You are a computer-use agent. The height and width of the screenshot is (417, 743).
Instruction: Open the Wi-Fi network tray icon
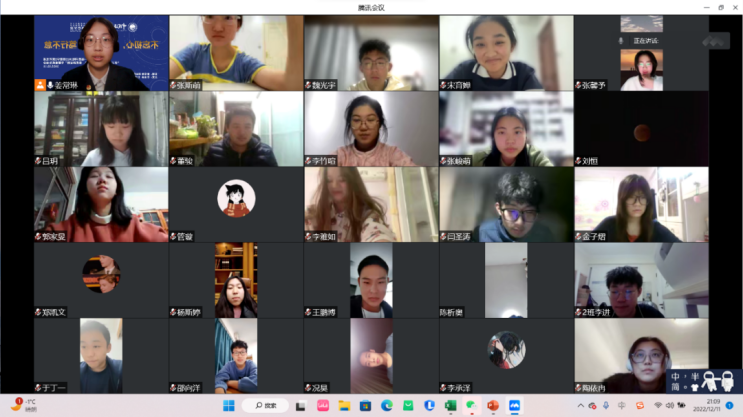click(657, 405)
